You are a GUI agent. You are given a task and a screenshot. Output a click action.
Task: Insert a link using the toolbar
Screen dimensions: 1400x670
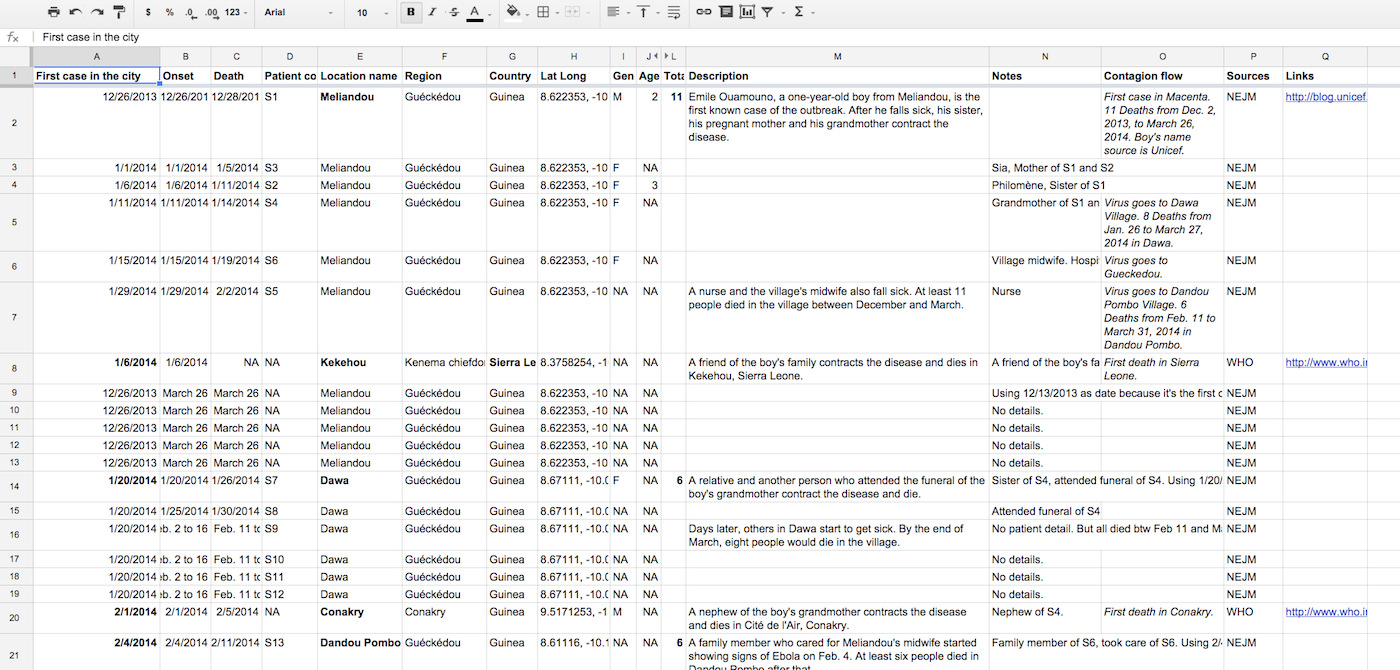[704, 12]
